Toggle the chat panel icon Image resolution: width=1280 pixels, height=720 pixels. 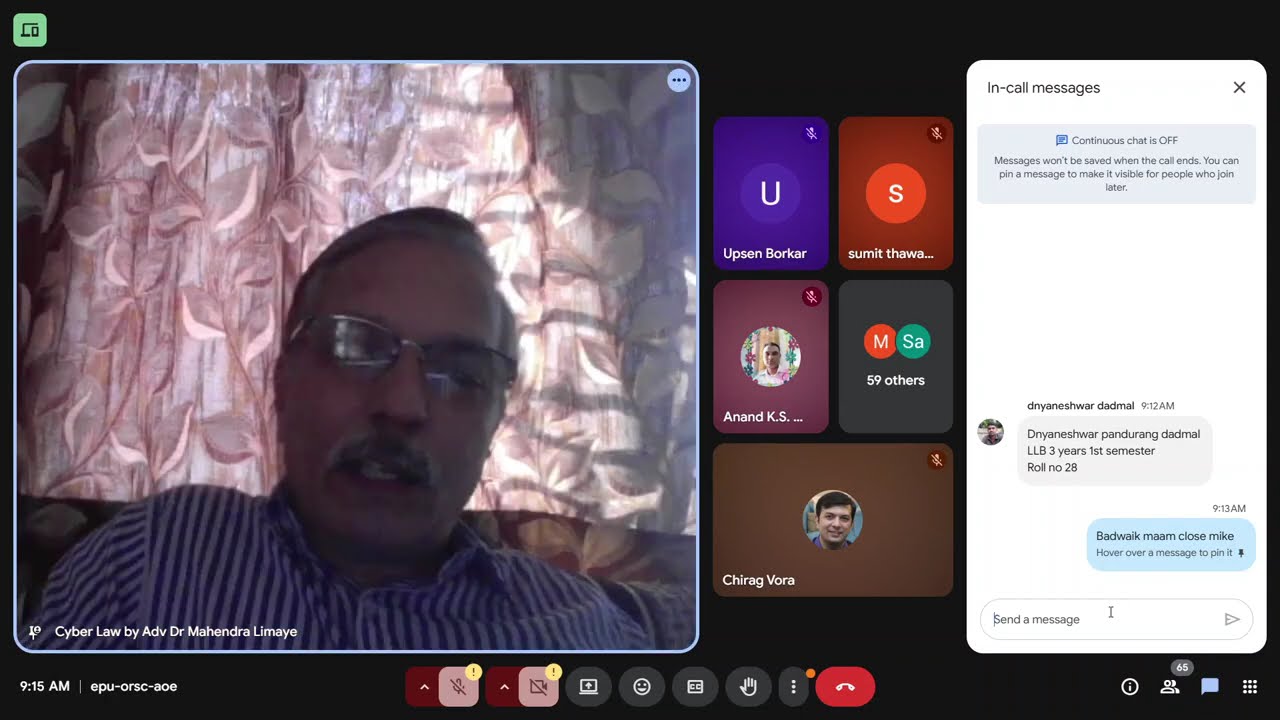(1210, 686)
